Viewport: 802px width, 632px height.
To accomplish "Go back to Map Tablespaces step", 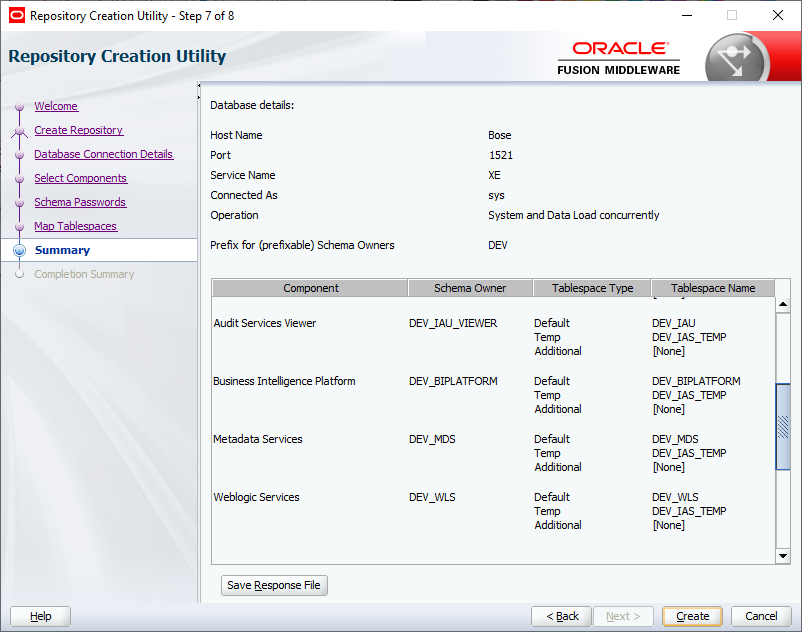I will [x=75, y=226].
